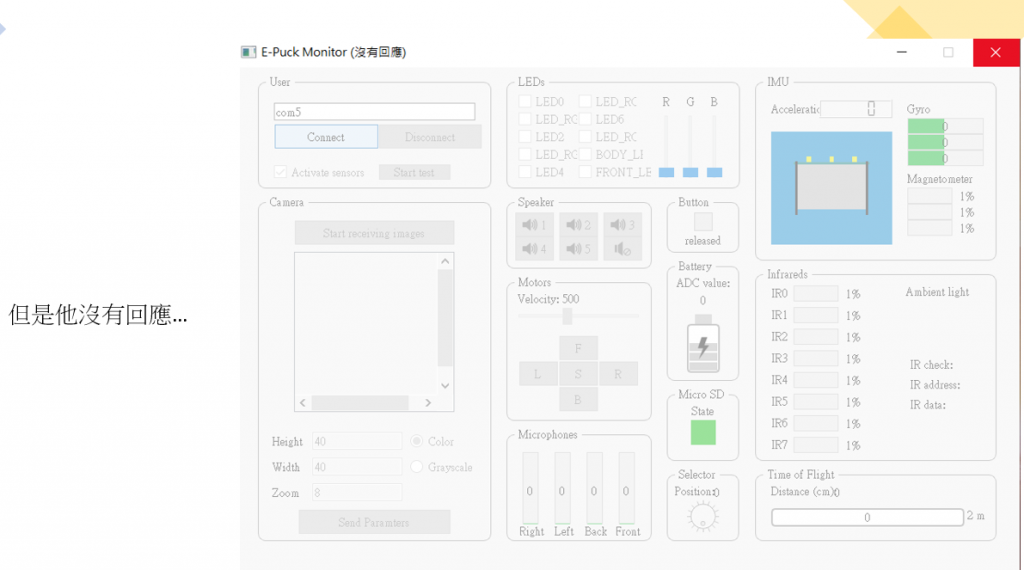The height and width of the screenshot is (570, 1024).
Task: Click the Time of Flight distance bar
Action: 867,517
